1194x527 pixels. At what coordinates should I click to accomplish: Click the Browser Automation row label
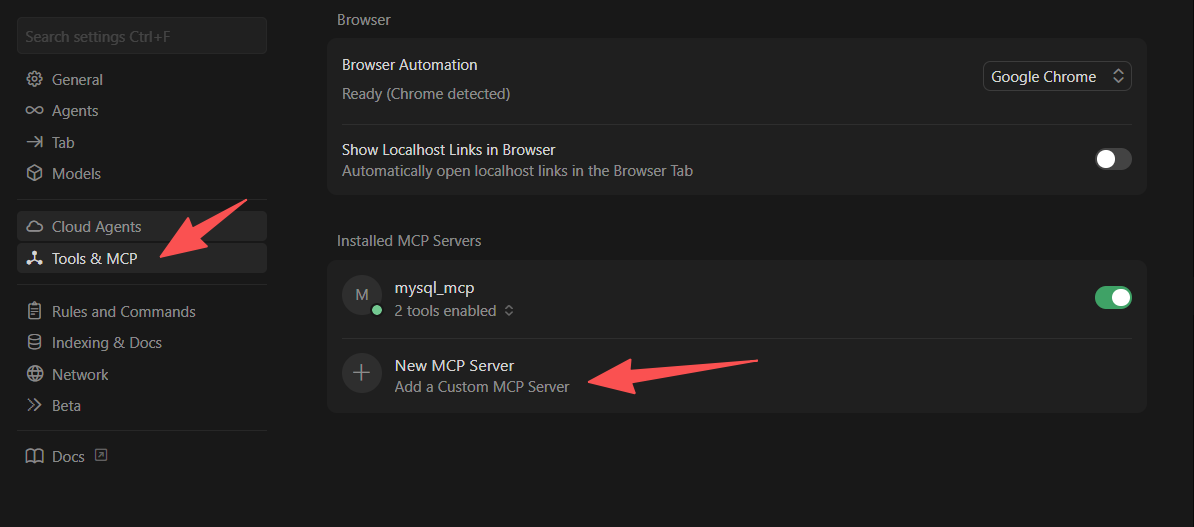[410, 65]
